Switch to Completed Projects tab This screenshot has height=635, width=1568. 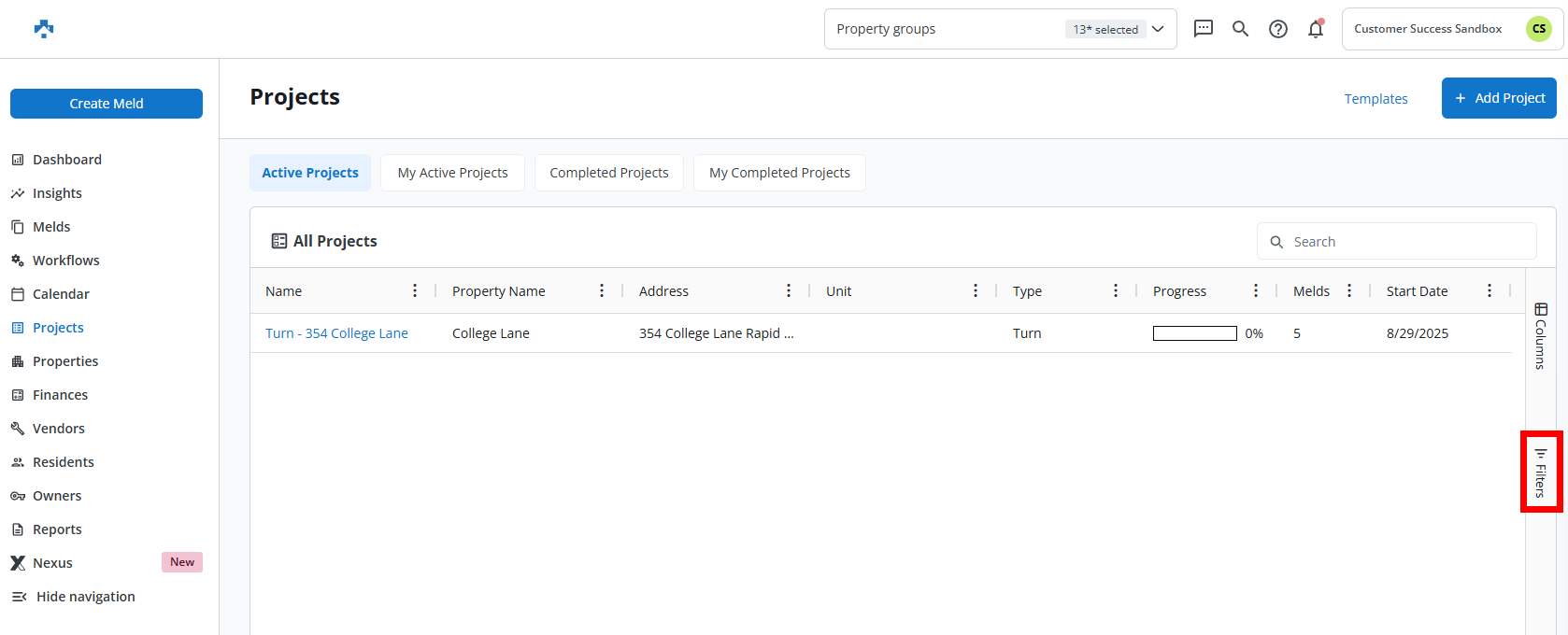point(608,173)
